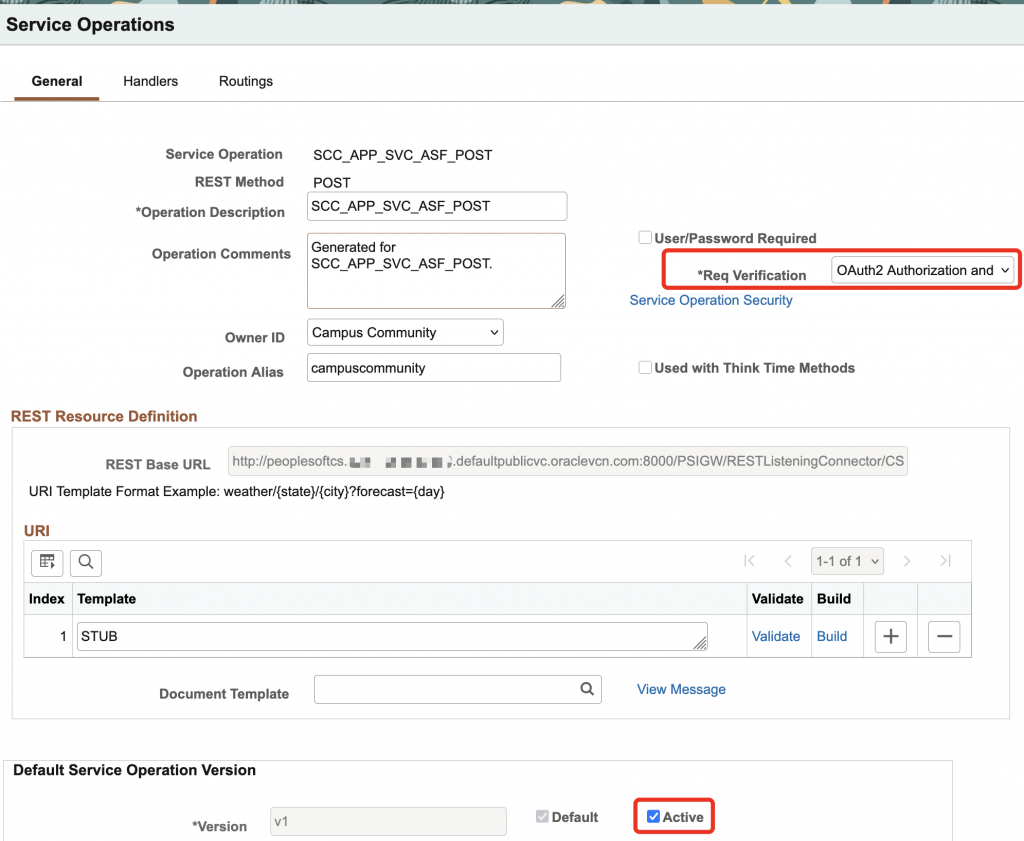
Task: Go to previous row in URI grid
Action: (788, 561)
